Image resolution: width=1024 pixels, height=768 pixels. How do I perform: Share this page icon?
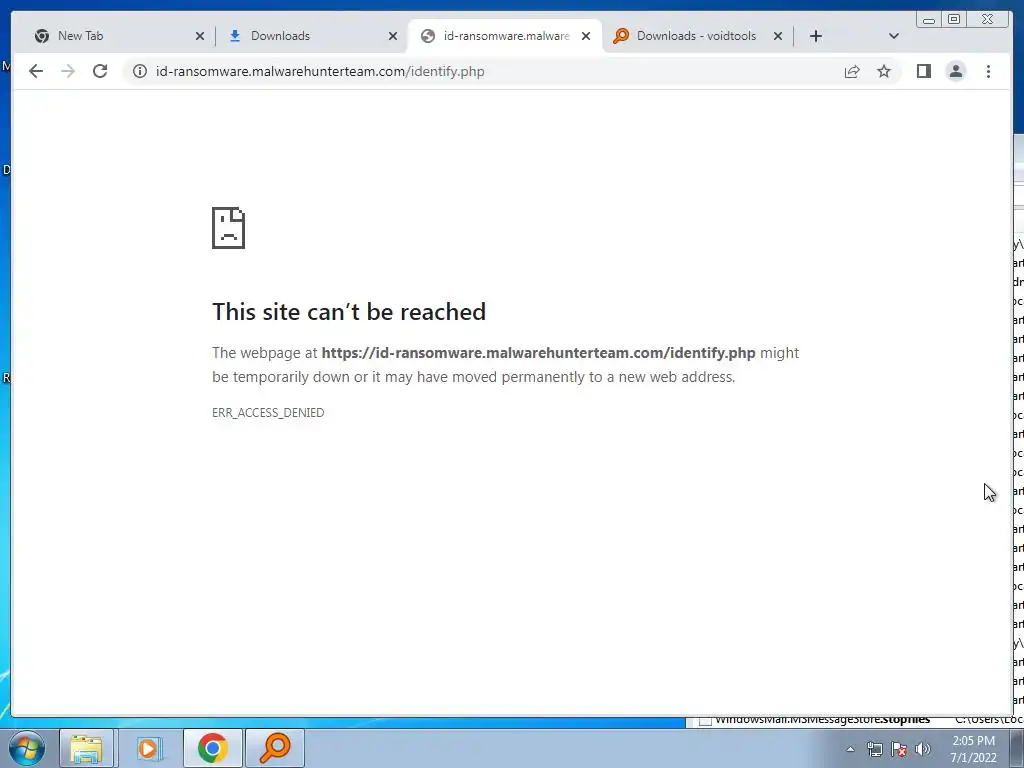pyautogui.click(x=852, y=71)
